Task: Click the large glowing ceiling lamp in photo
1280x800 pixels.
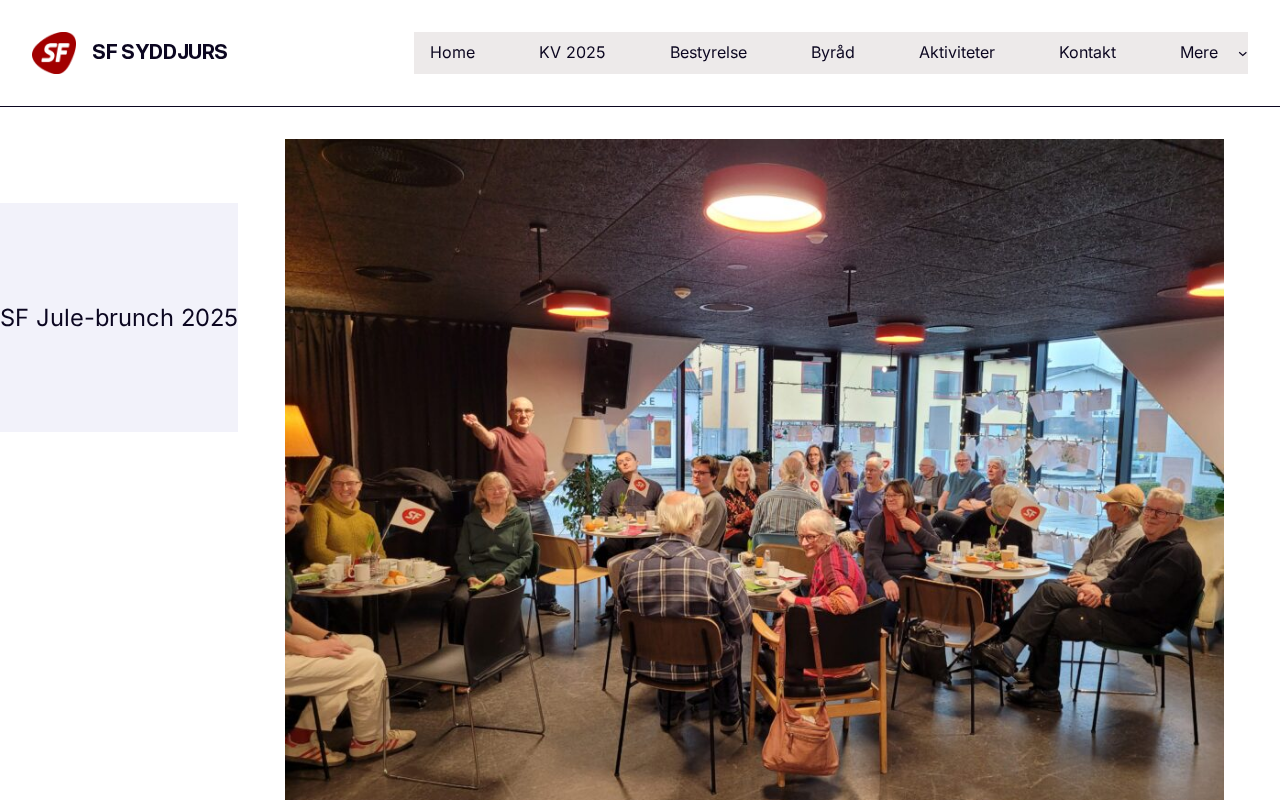Action: click(x=764, y=200)
